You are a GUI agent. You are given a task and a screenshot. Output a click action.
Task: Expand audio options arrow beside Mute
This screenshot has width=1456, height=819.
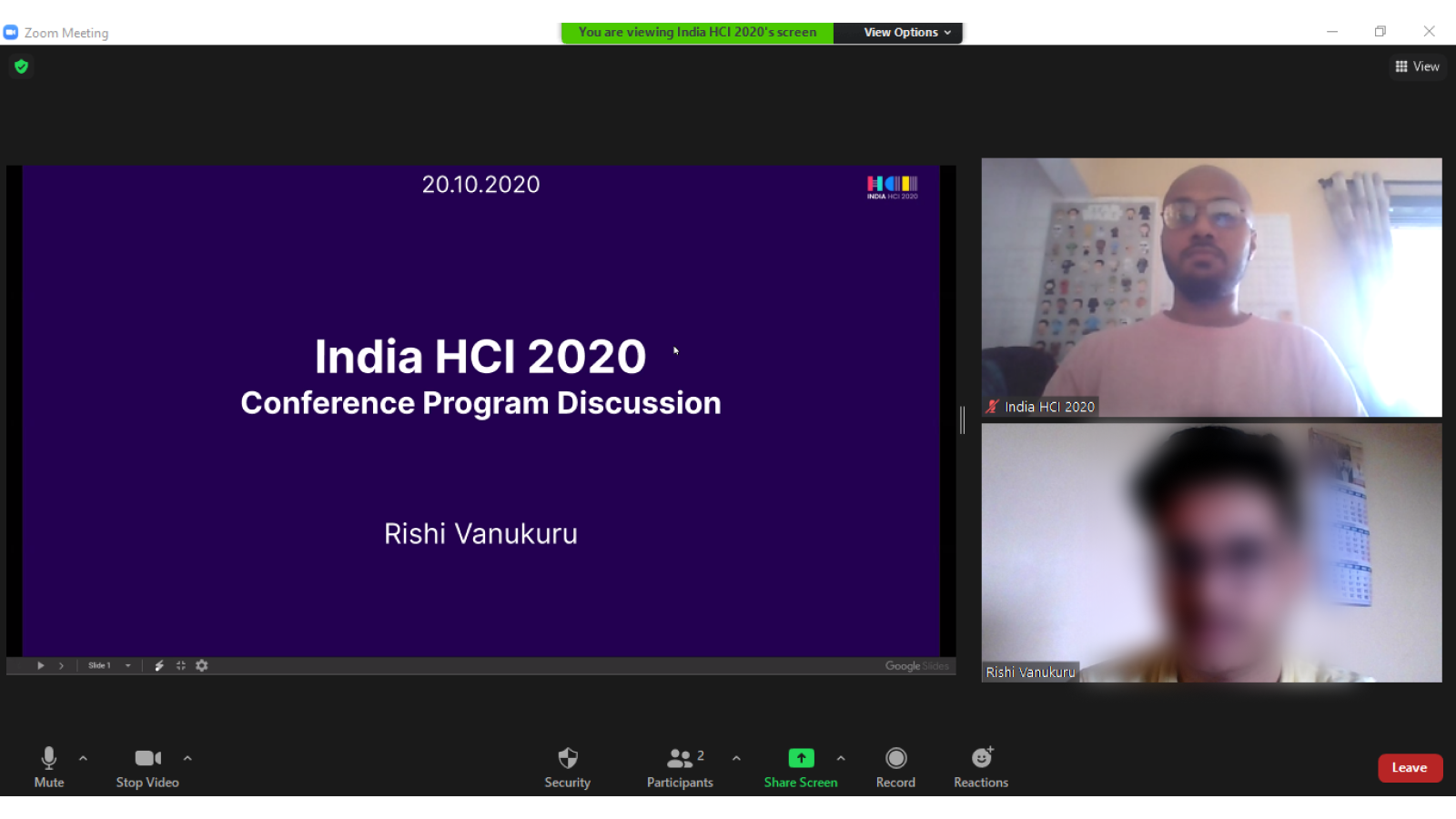point(83,758)
